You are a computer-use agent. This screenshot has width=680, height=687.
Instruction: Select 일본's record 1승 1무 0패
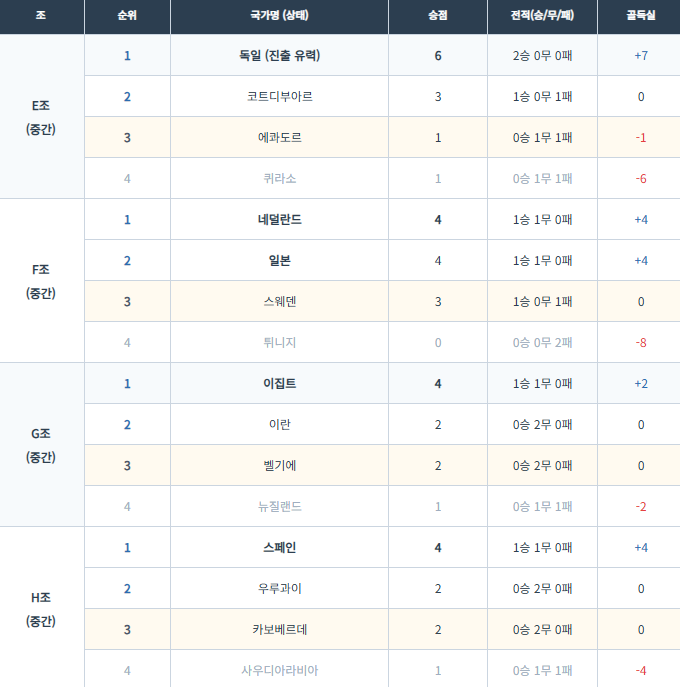[542, 261]
